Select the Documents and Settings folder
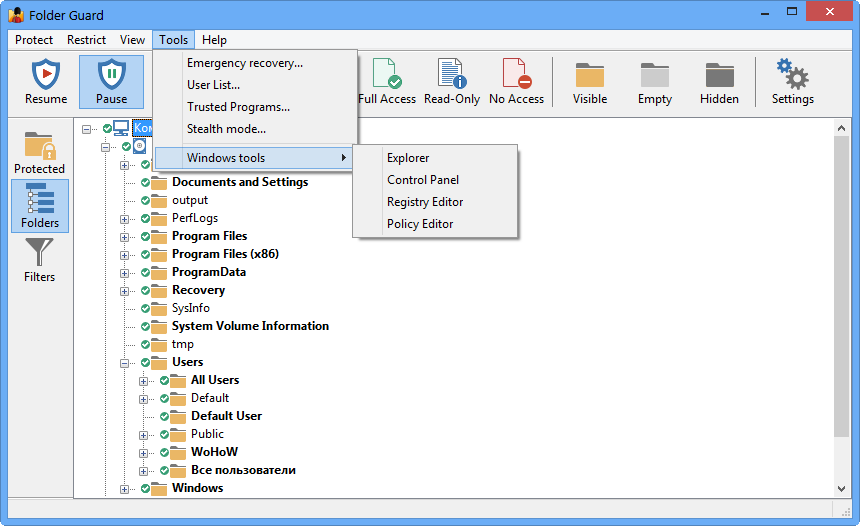 240,182
